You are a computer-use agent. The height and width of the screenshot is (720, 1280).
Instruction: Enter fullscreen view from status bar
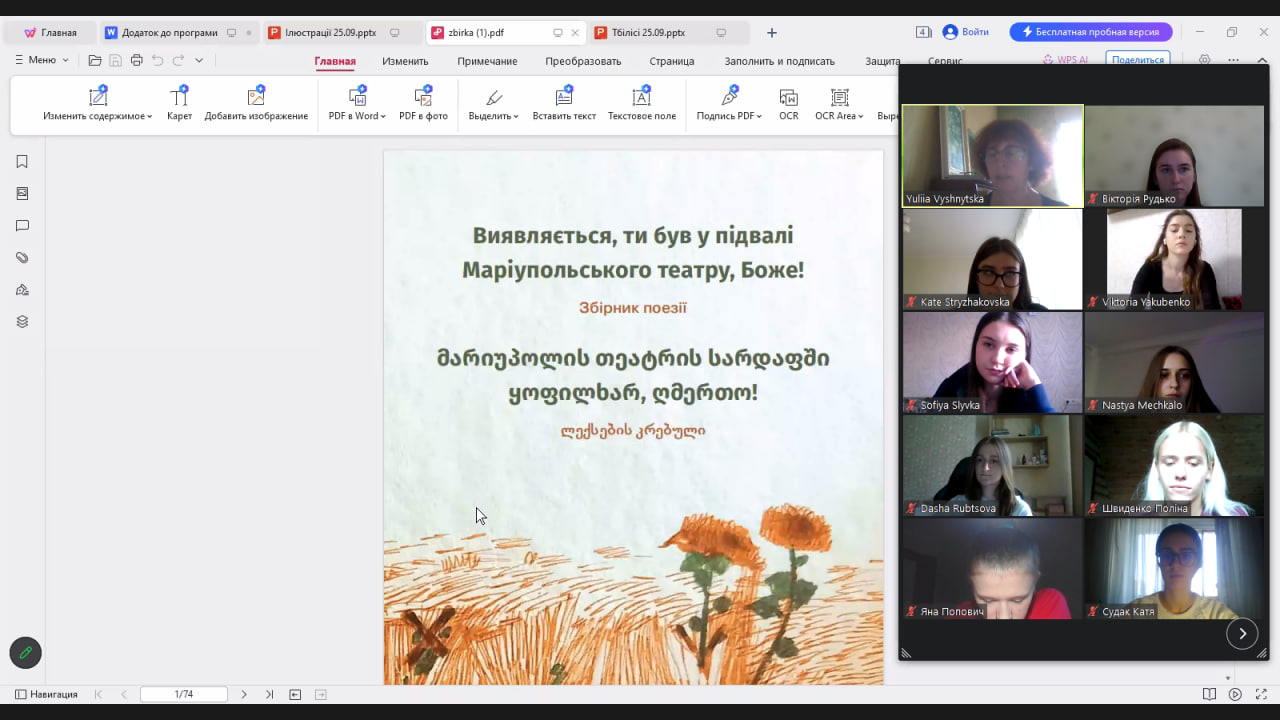coord(1260,694)
